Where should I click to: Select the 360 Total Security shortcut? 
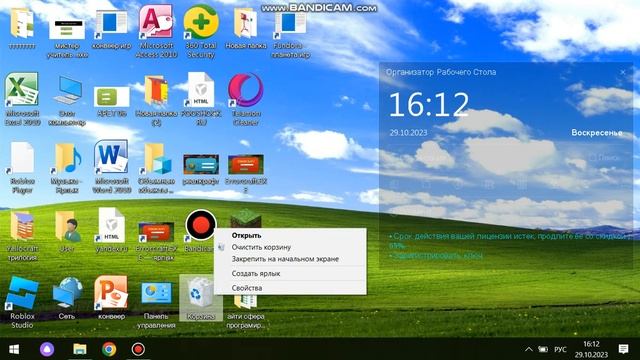(x=200, y=31)
